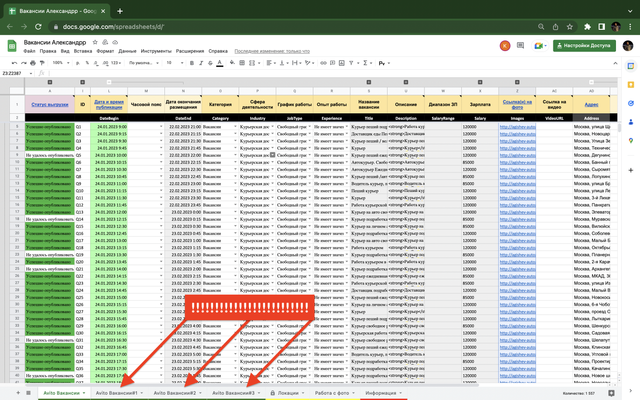The height and width of the screenshot is (400, 640).
Task: Open vertical align dropdown
Action: (x=283, y=63)
